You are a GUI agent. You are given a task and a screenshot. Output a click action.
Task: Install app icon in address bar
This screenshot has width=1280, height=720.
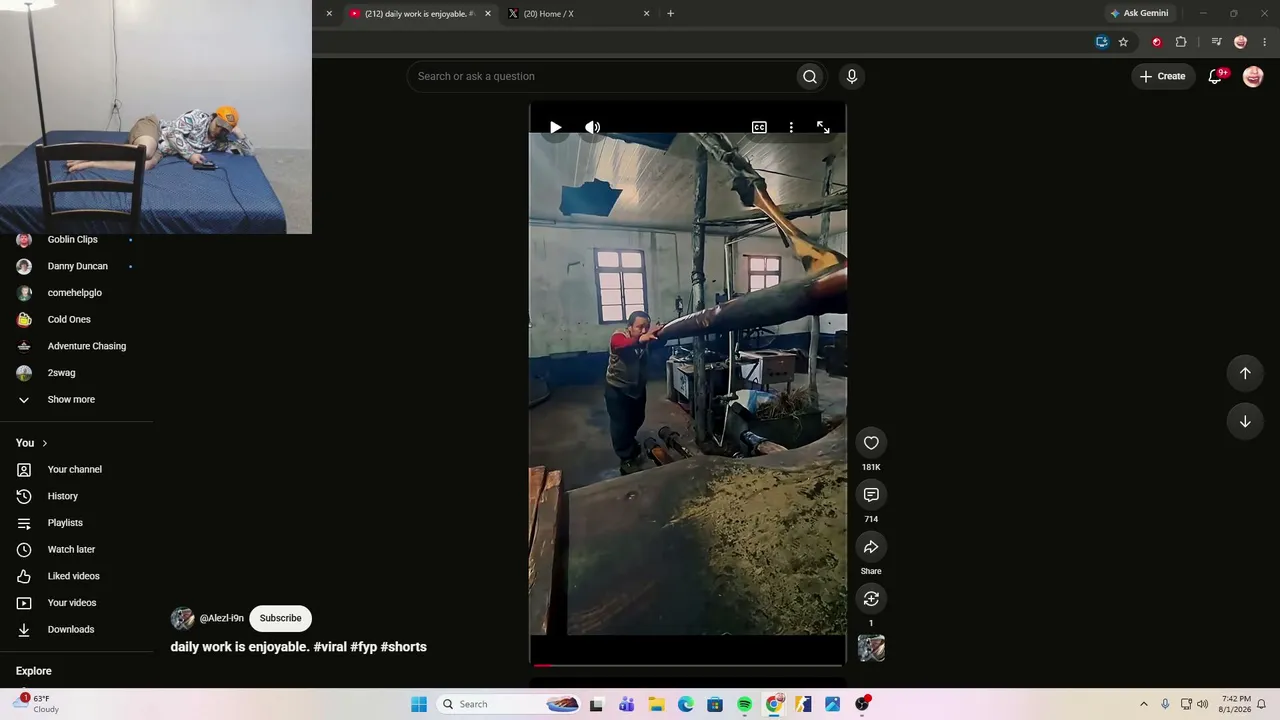point(1101,42)
